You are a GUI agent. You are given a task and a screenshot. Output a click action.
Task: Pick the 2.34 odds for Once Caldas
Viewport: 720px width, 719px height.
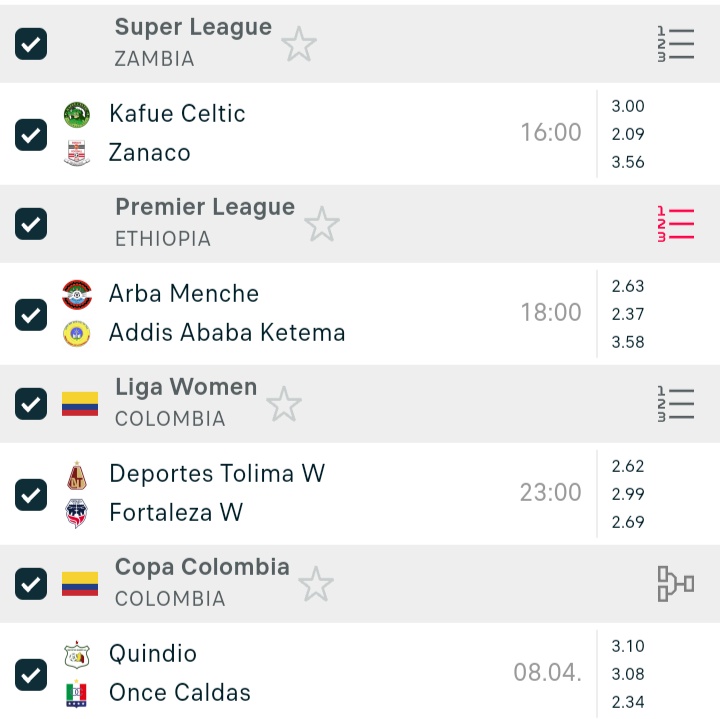tap(628, 702)
